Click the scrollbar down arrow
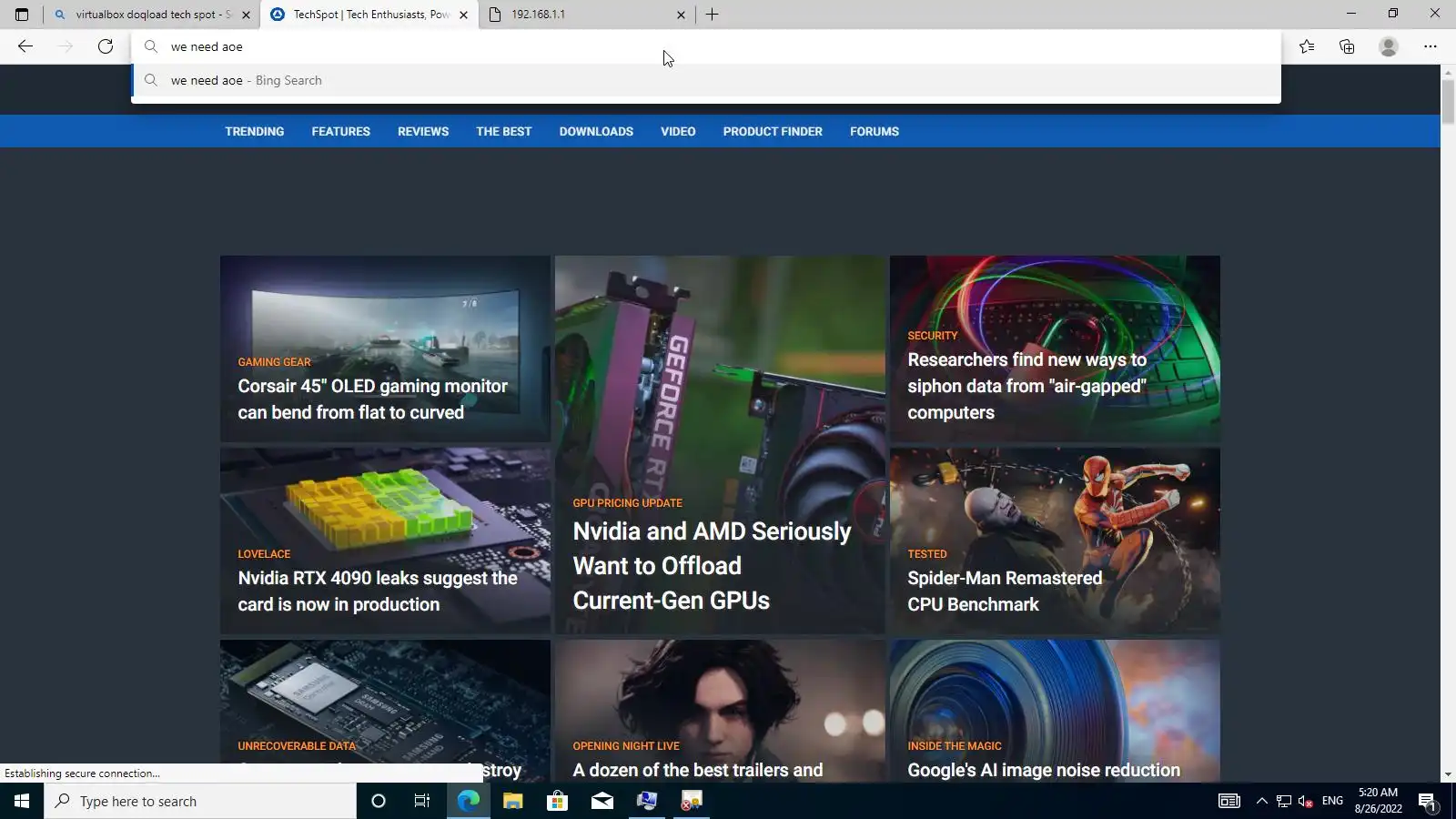The width and height of the screenshot is (1456, 819). [1448, 774]
